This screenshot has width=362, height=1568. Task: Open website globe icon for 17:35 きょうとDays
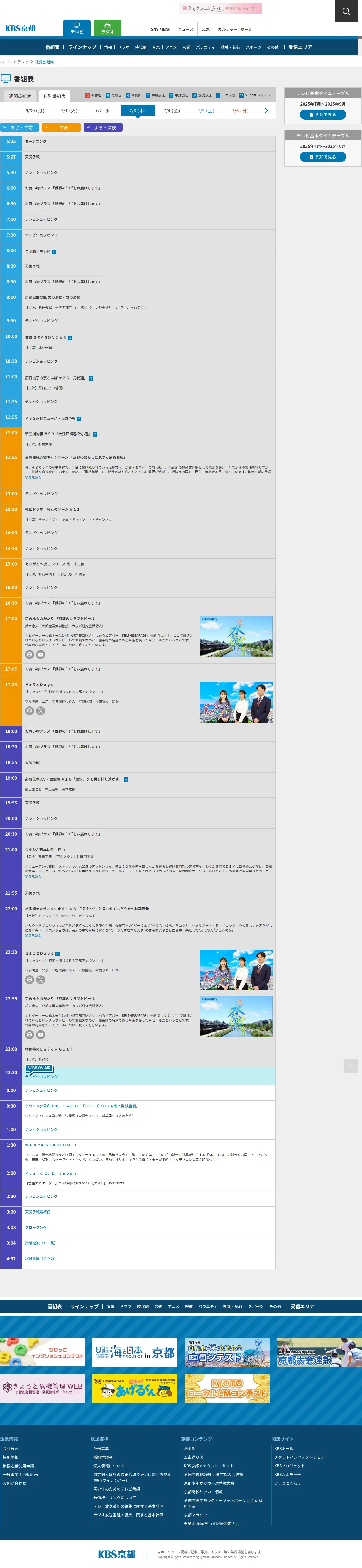(x=29, y=710)
